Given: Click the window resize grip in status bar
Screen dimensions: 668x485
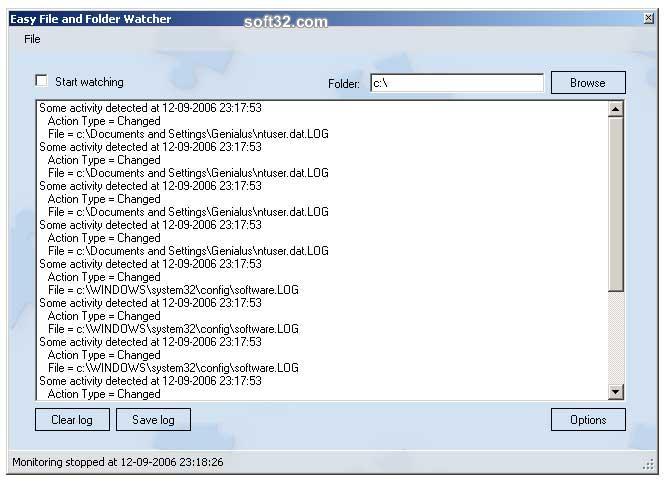Looking at the screenshot, I should pos(648,464).
